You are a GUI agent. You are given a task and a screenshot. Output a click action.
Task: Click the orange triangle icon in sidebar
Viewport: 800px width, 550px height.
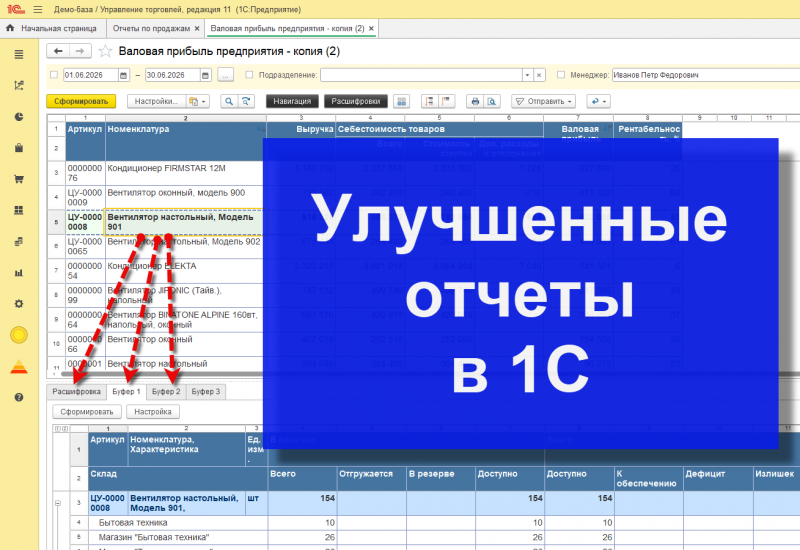[x=19, y=366]
